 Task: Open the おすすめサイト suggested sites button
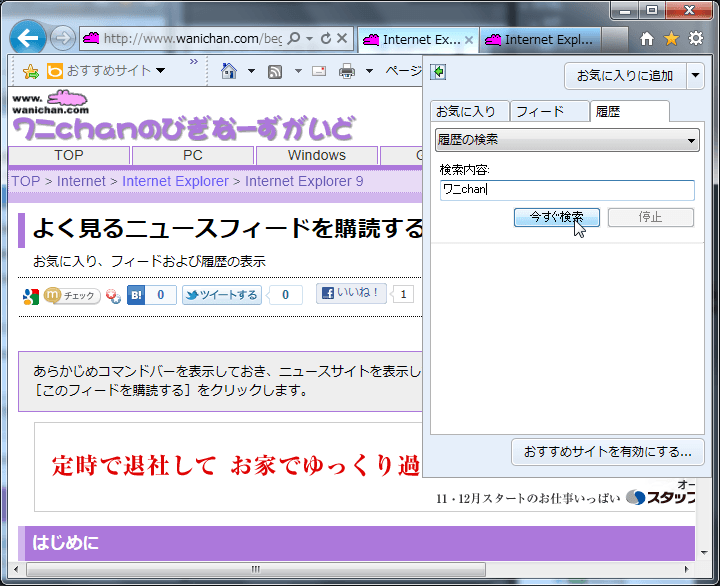(106, 71)
